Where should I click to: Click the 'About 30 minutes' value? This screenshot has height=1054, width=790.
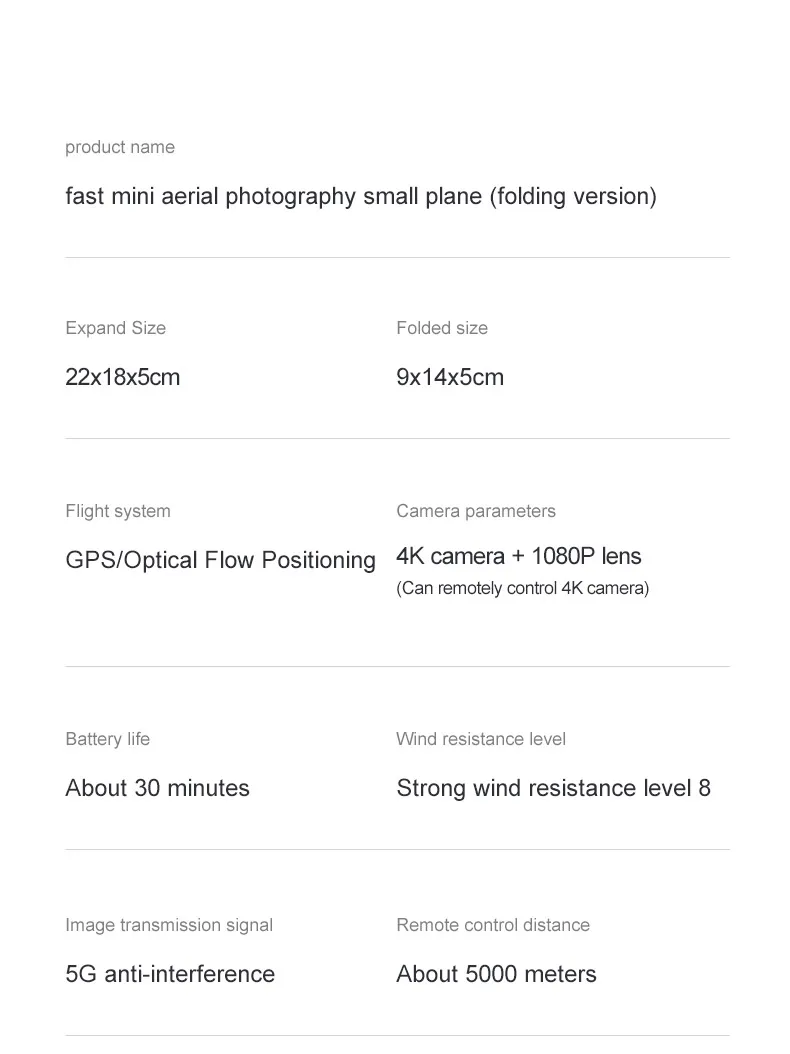158,788
